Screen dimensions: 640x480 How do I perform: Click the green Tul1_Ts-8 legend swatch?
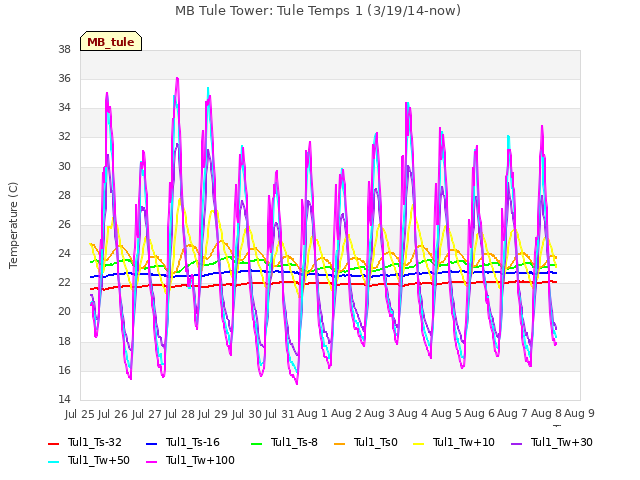click(256, 444)
